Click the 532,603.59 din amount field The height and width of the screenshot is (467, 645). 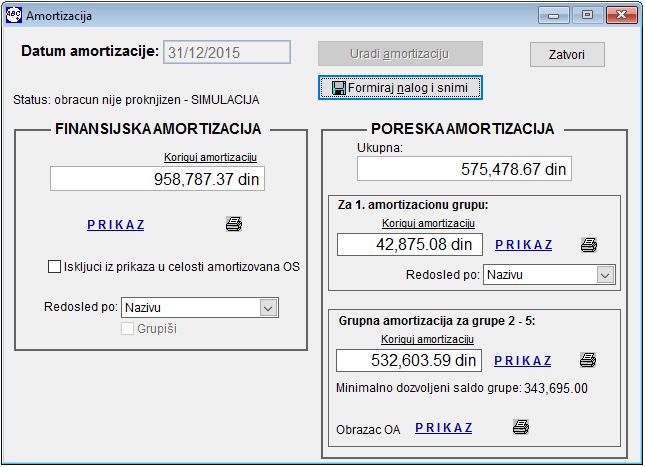[x=409, y=360]
